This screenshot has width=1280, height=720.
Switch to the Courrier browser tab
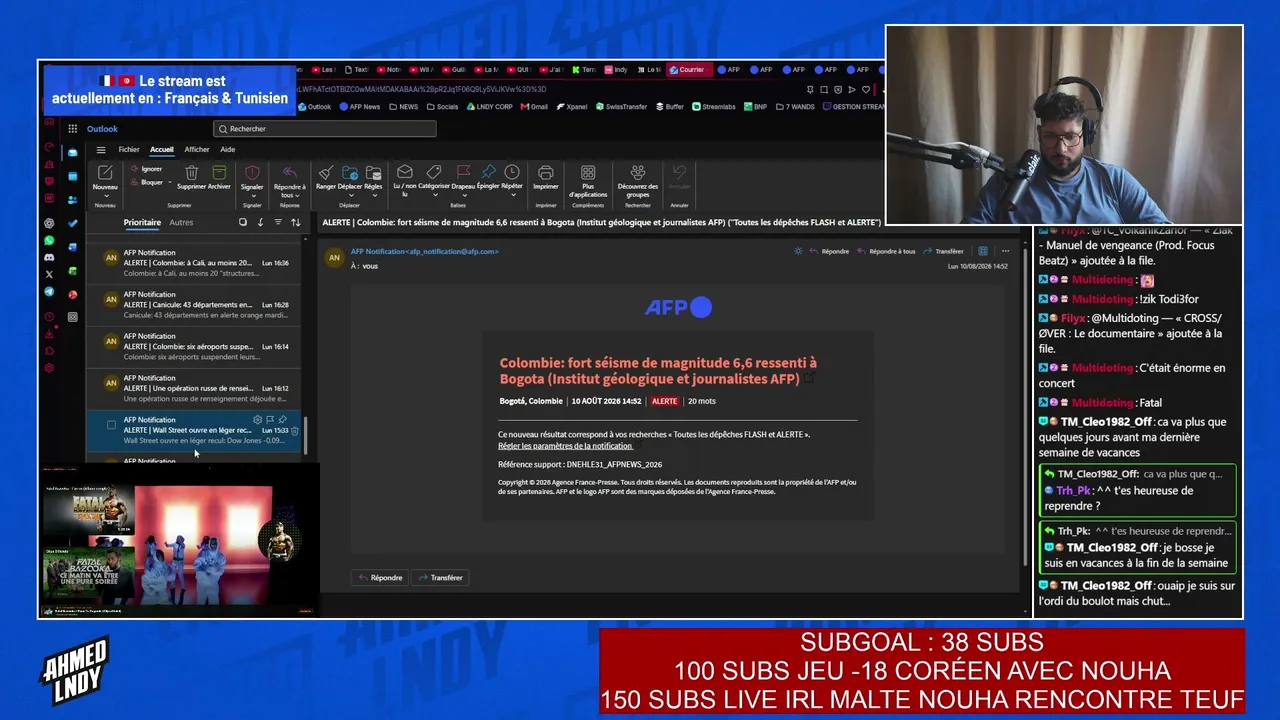pyautogui.click(x=687, y=70)
